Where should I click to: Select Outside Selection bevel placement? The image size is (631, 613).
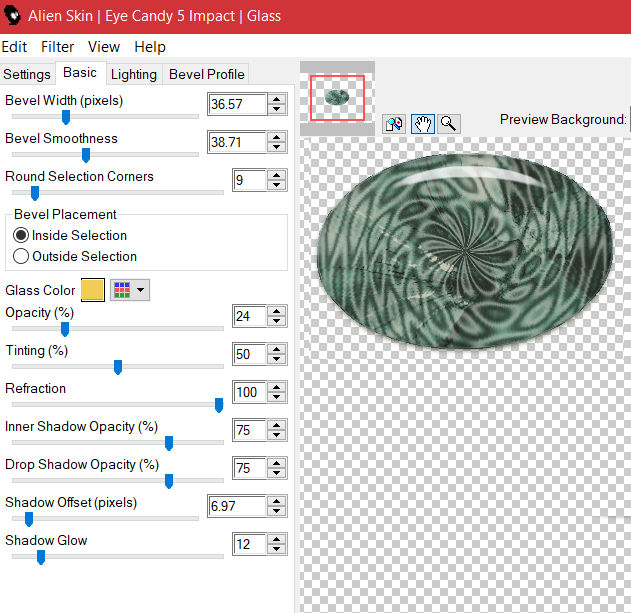(x=21, y=256)
